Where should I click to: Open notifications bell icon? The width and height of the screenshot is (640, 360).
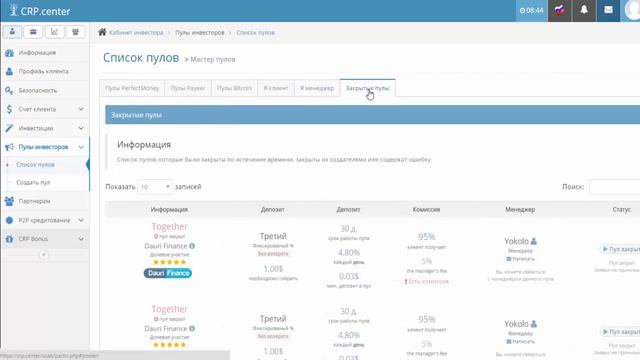pos(584,10)
